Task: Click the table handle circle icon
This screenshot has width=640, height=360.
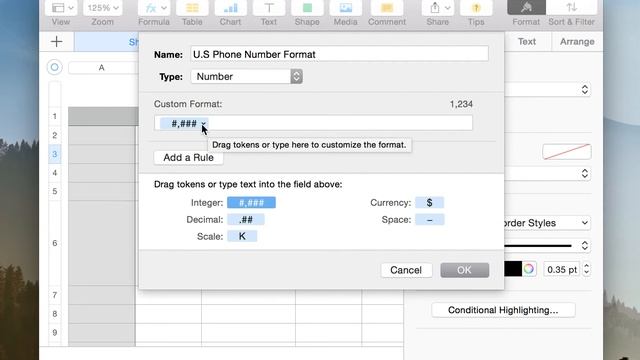Action: point(54,67)
